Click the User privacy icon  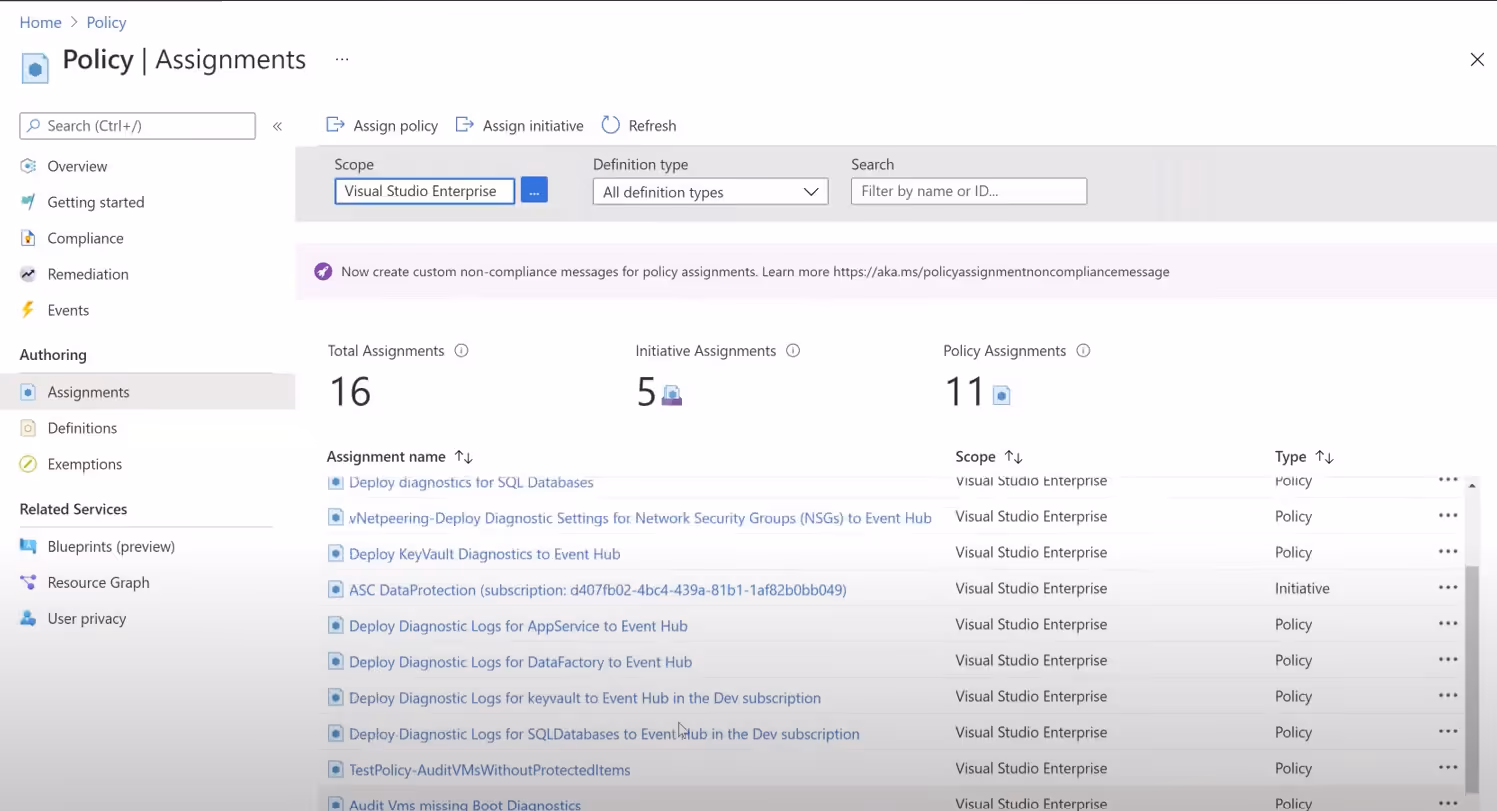click(x=28, y=618)
